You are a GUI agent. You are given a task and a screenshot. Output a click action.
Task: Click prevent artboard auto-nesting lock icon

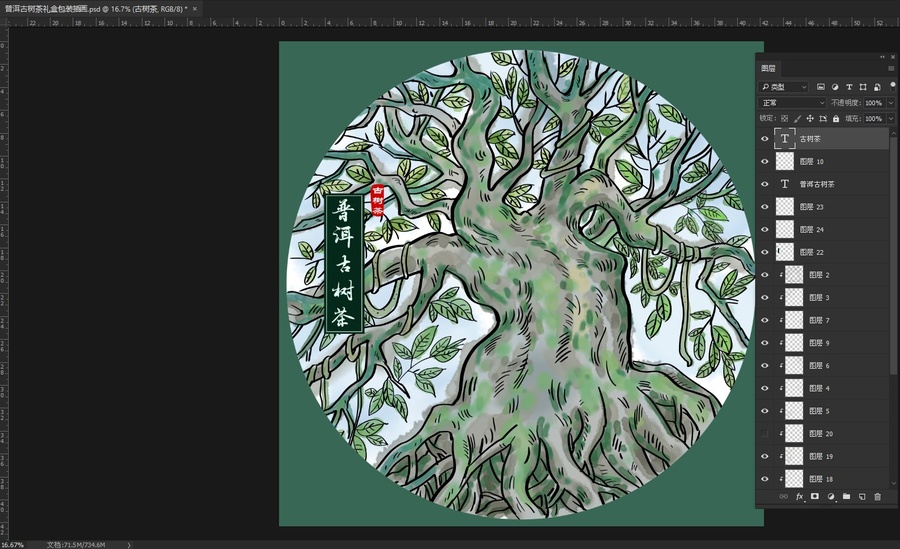(823, 118)
